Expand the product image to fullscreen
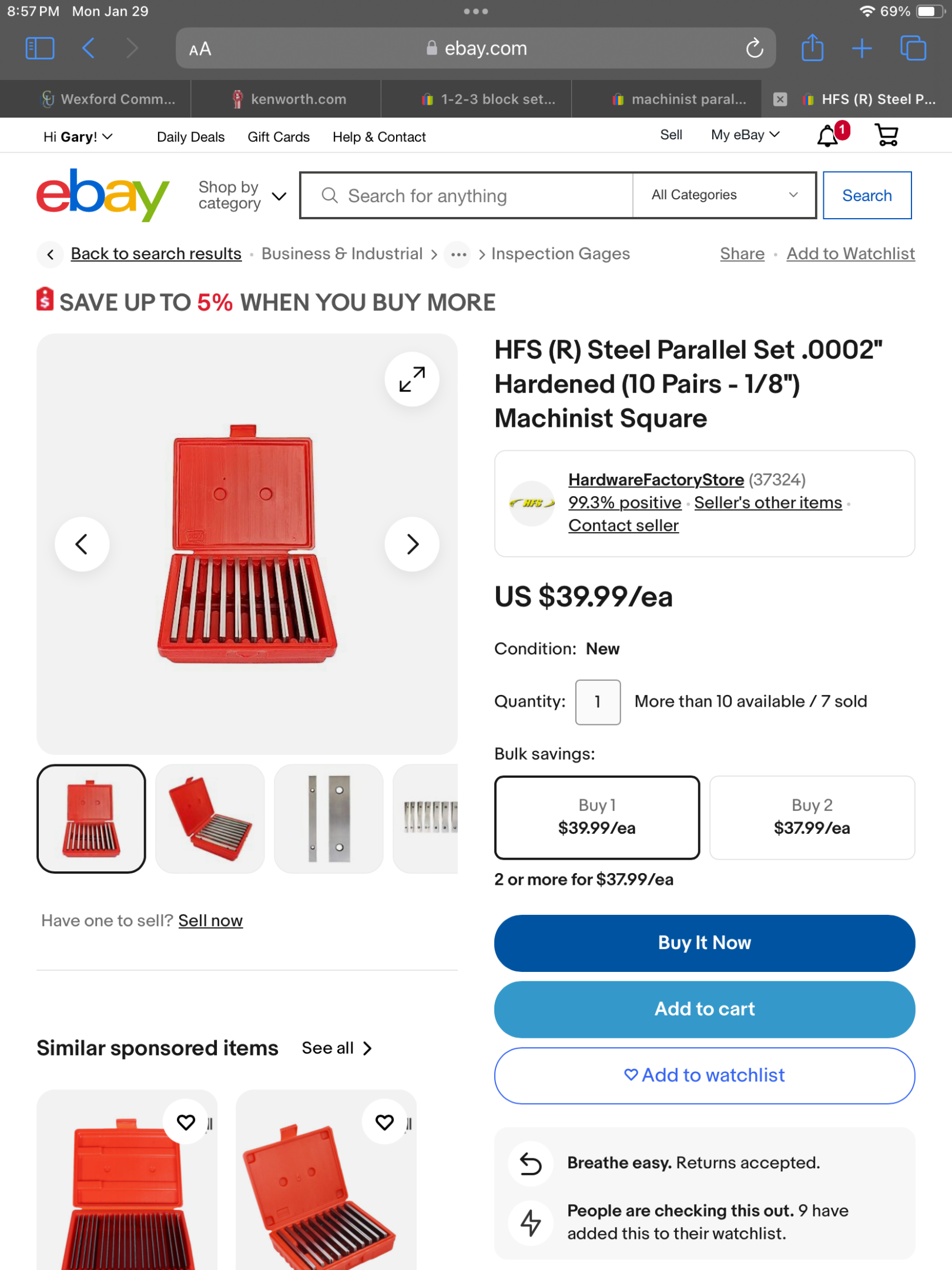 coord(411,379)
